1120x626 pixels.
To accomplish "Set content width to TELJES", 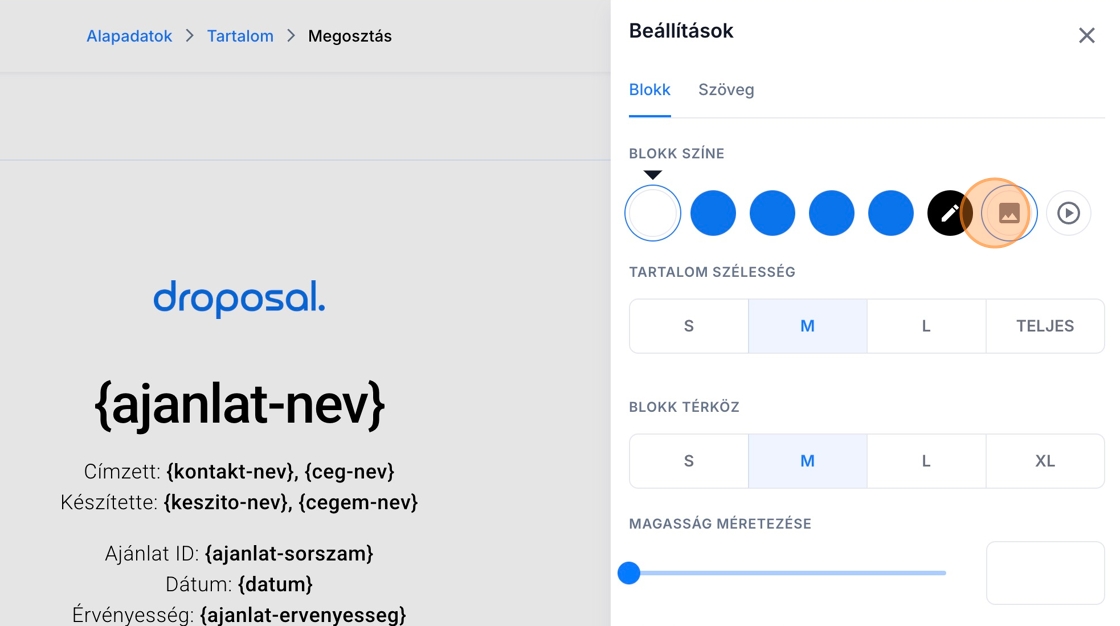I will coord(1045,326).
